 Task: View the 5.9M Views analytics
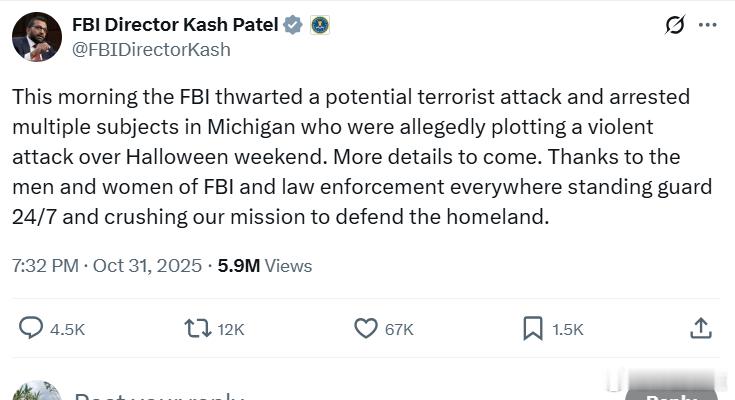click(x=264, y=266)
